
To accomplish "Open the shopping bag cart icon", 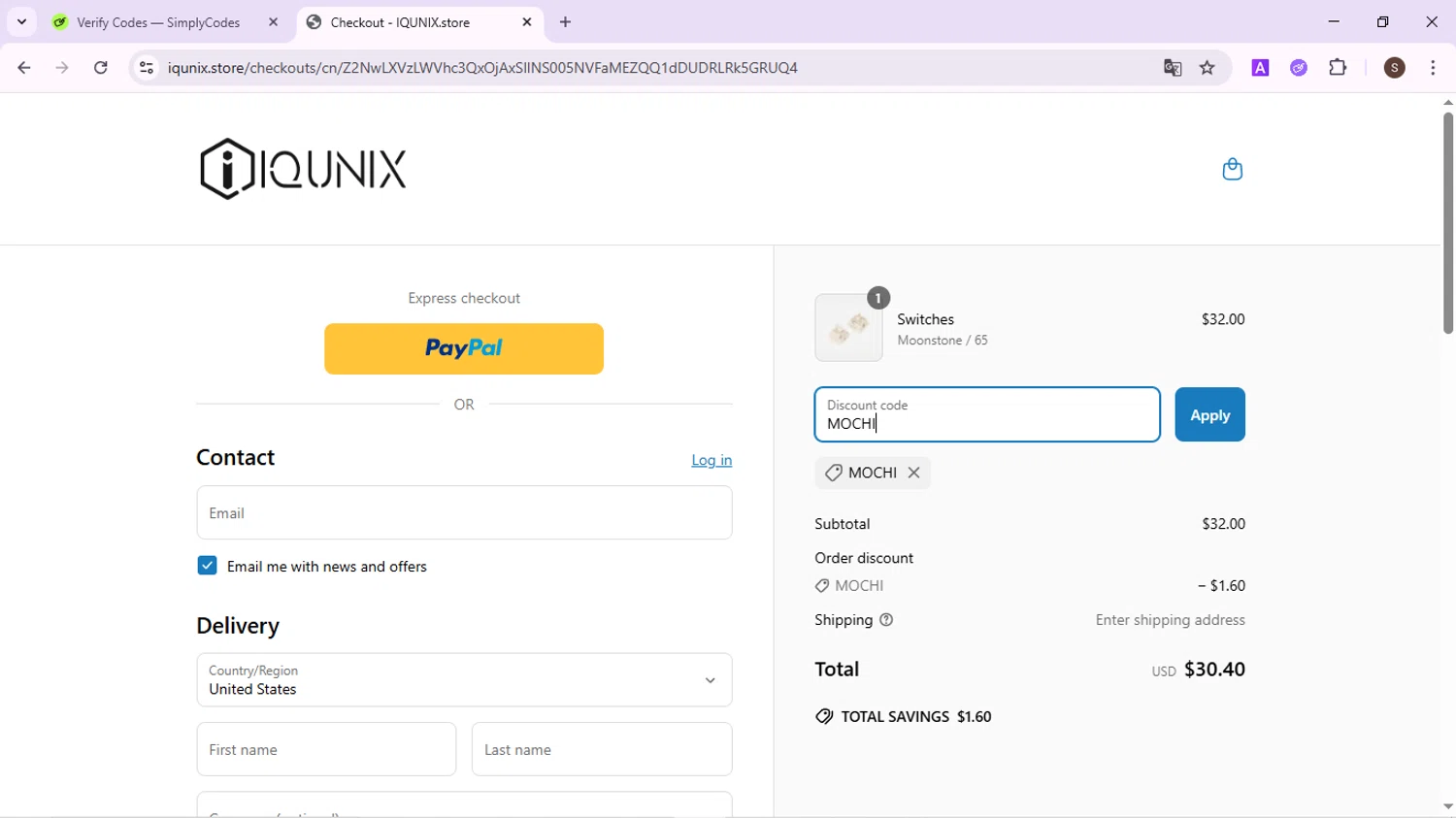I will coord(1232,169).
